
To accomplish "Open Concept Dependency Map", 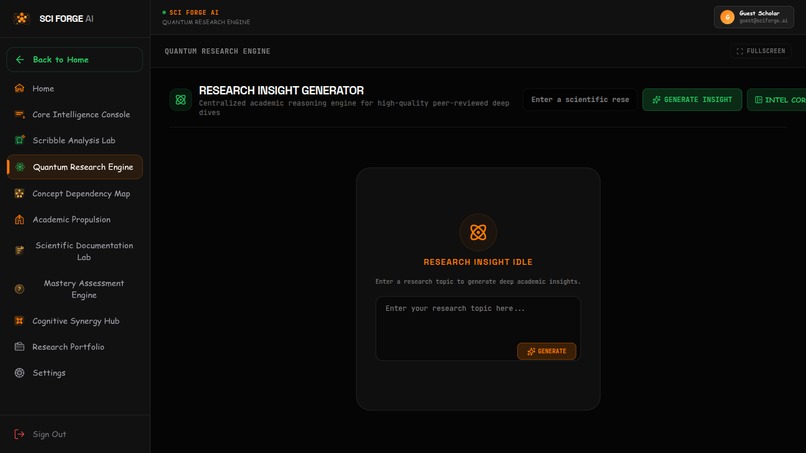I will [x=75, y=193].
